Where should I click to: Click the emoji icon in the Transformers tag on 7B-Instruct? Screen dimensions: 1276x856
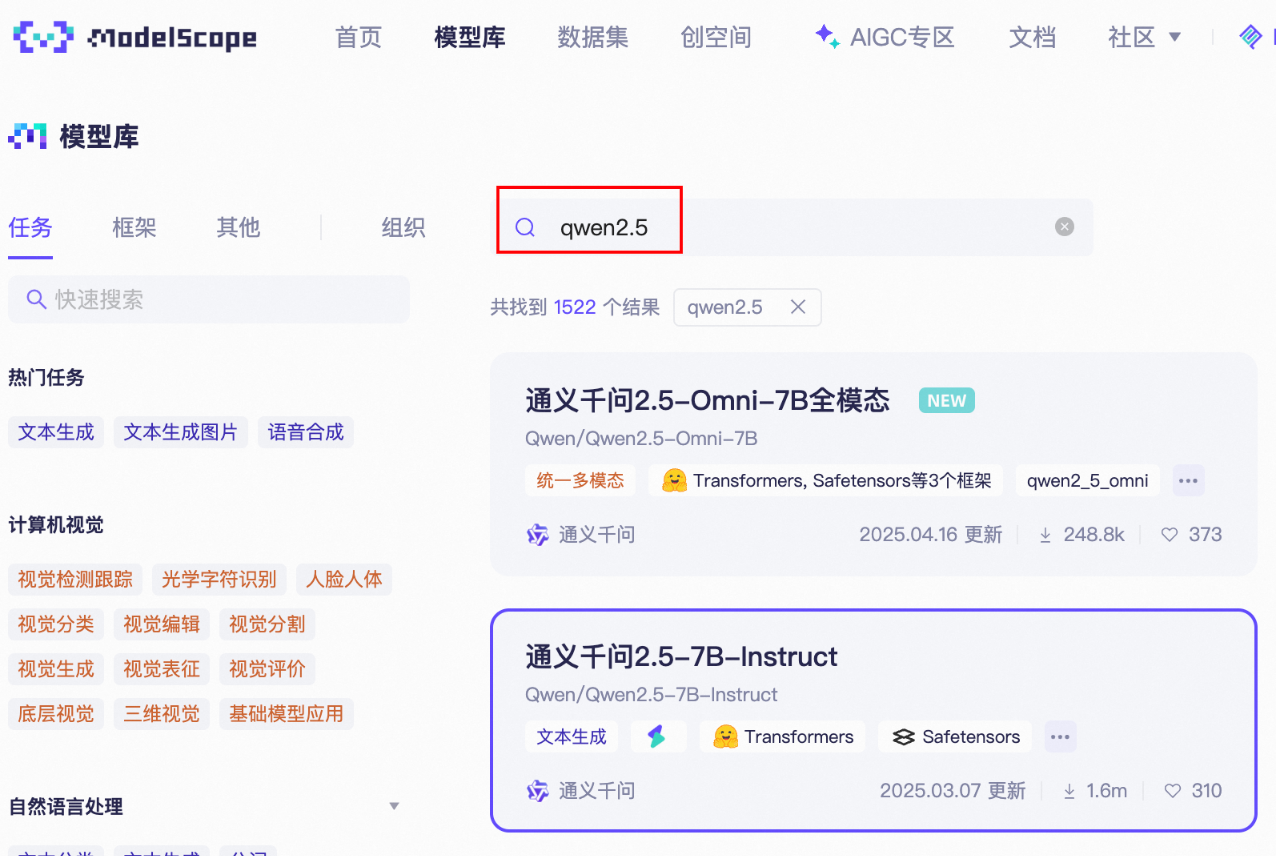tap(725, 737)
